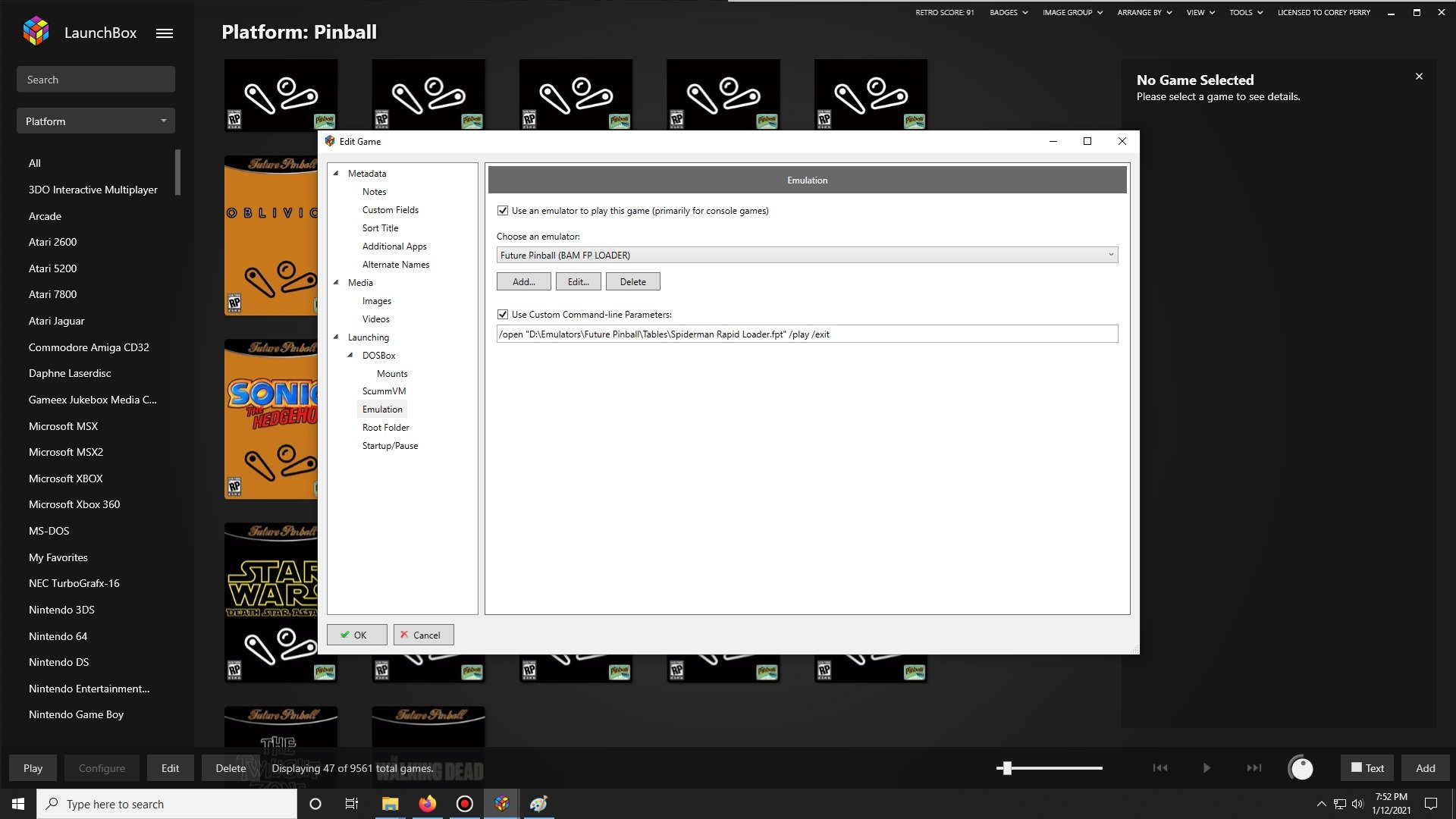This screenshot has height=819, width=1456.
Task: Skip to next track in music controls
Action: pos(1254,768)
